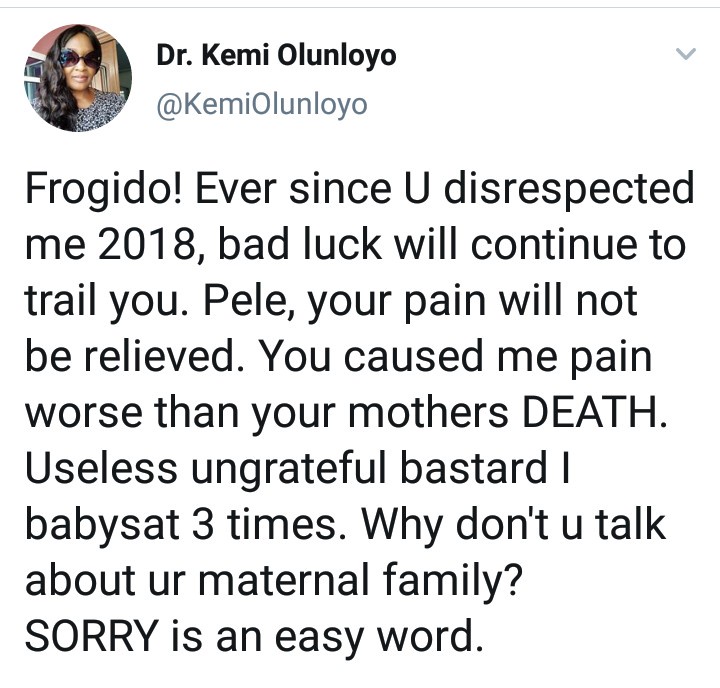This screenshot has width=720, height=688.
Task: Click the words "trail you."
Action: coord(107,300)
